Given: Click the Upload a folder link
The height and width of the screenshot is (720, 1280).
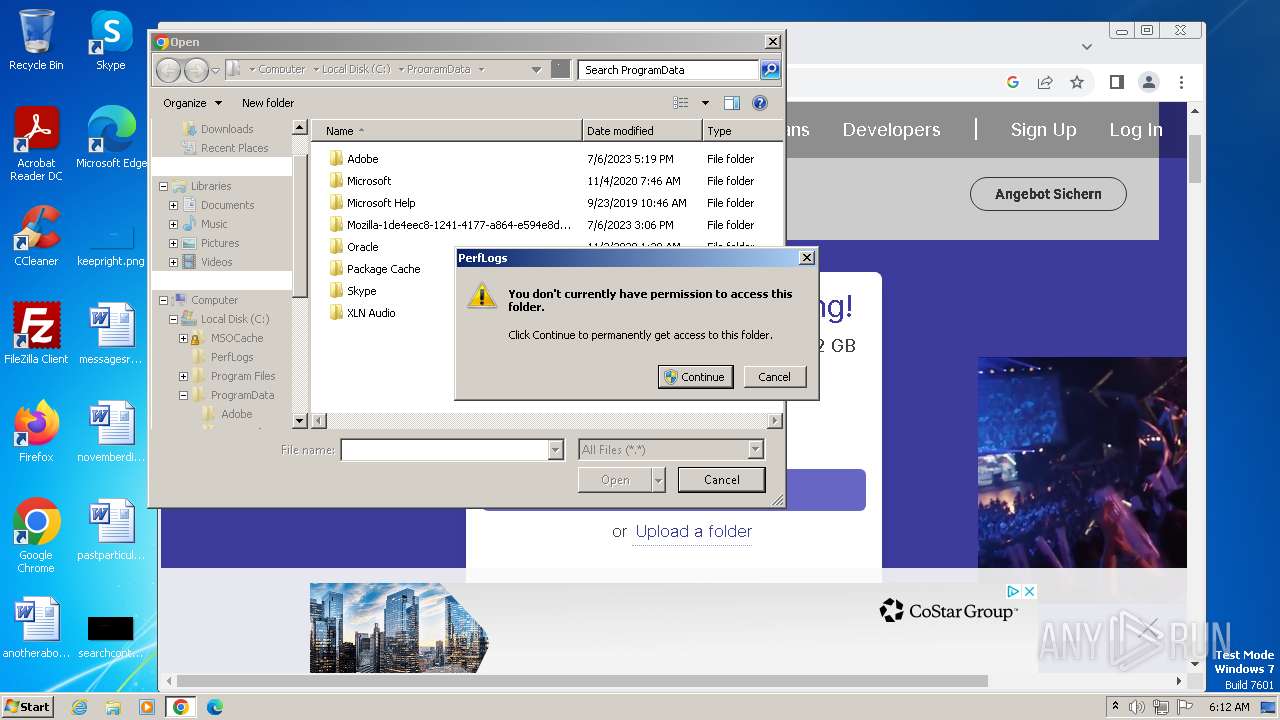Looking at the screenshot, I should coord(694,531).
